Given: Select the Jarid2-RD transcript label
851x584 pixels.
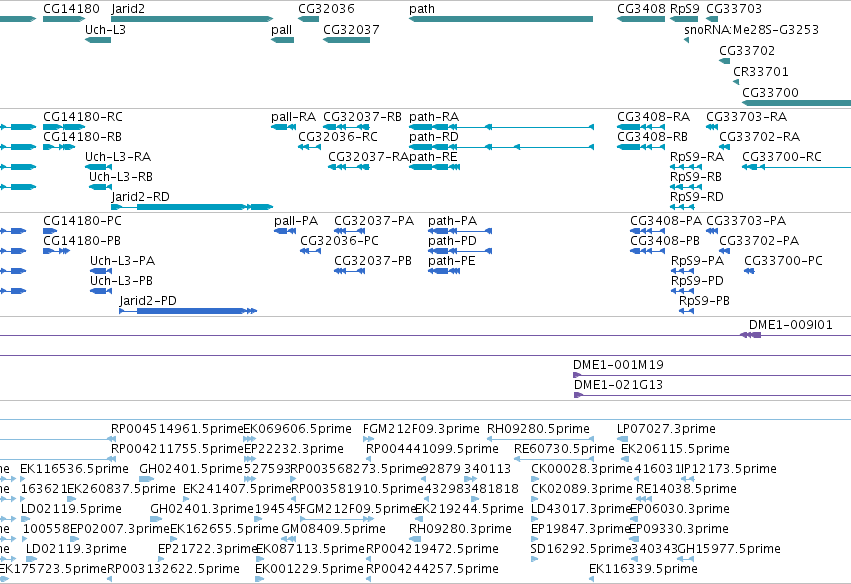Looking at the screenshot, I should (x=141, y=197).
